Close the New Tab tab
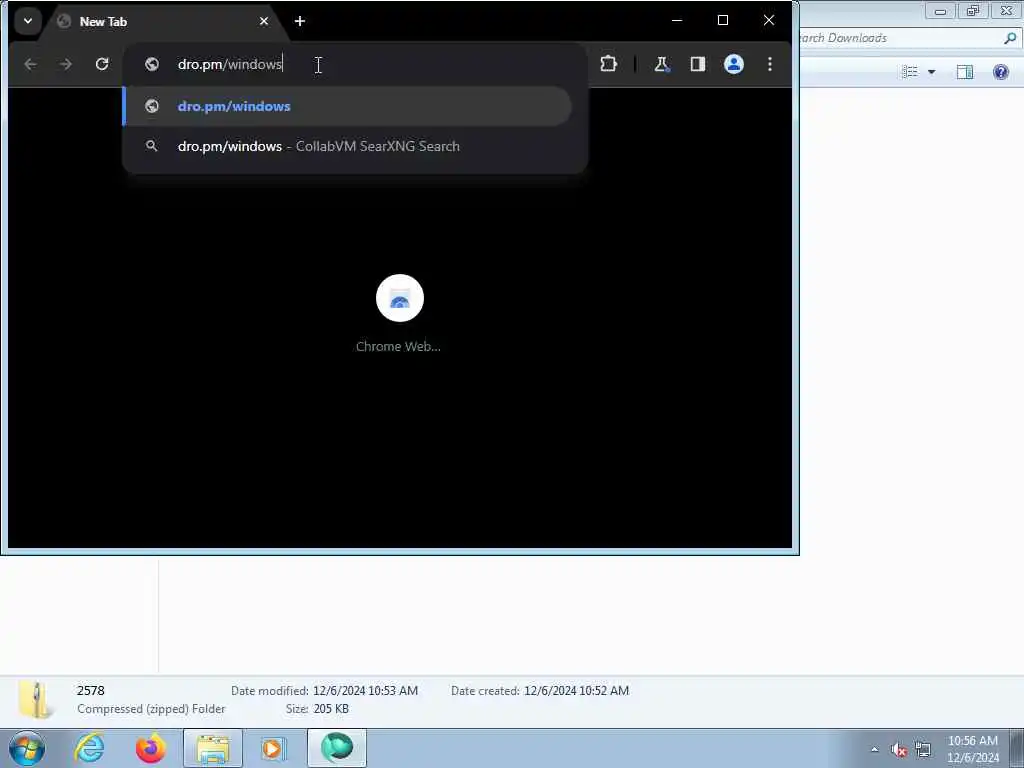This screenshot has height=768, width=1024. 264,22
